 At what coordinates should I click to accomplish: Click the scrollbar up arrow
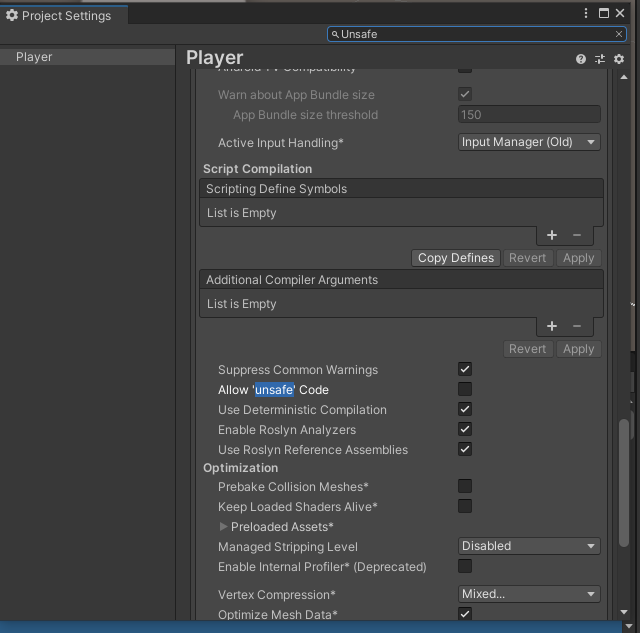tap(624, 77)
